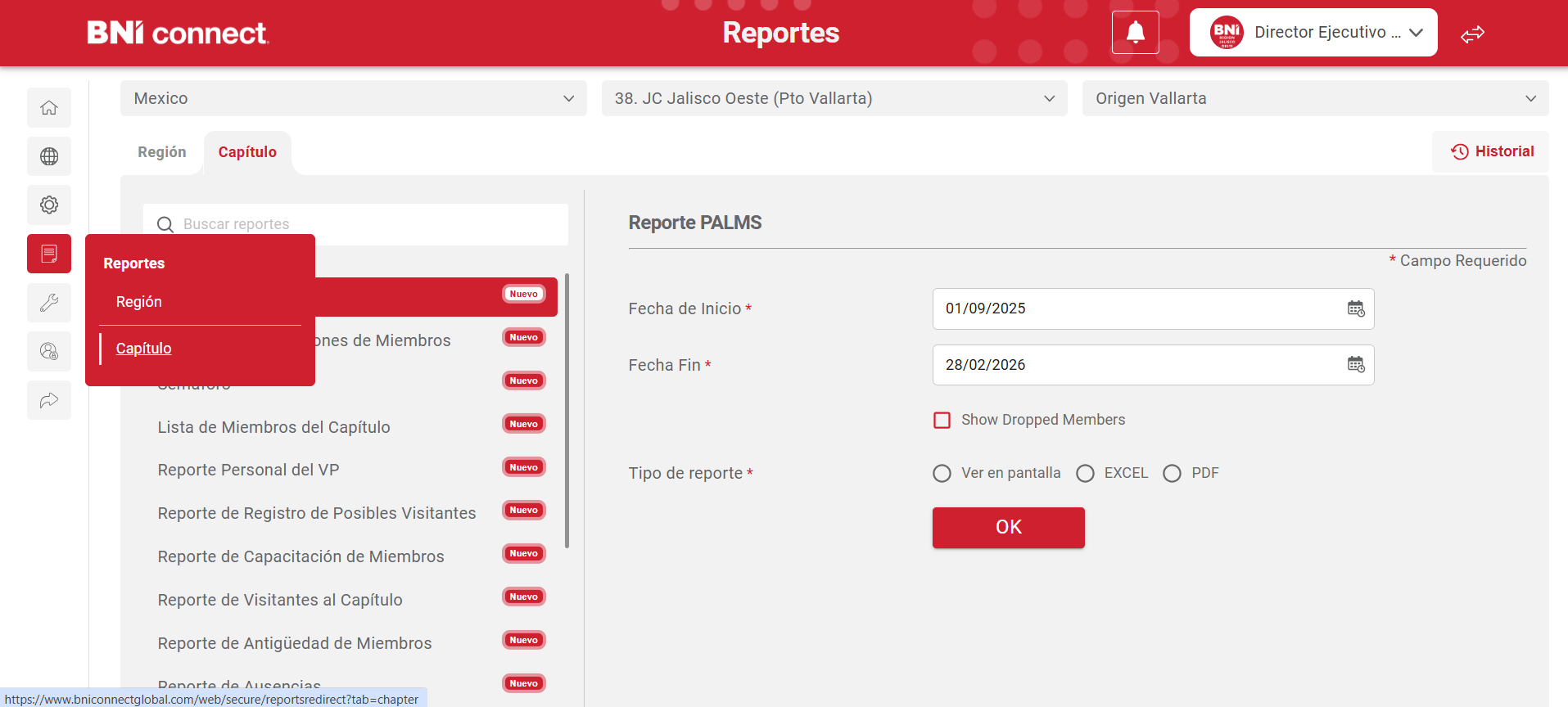The image size is (1568, 707).
Task: Click the share arrow sidebar icon
Action: coord(49,400)
